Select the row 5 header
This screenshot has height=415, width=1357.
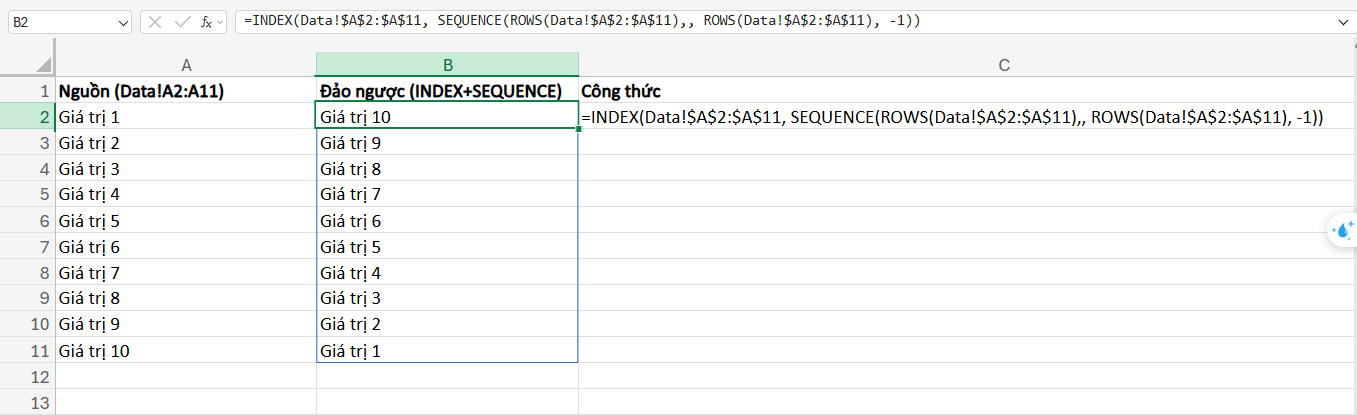(x=28, y=195)
